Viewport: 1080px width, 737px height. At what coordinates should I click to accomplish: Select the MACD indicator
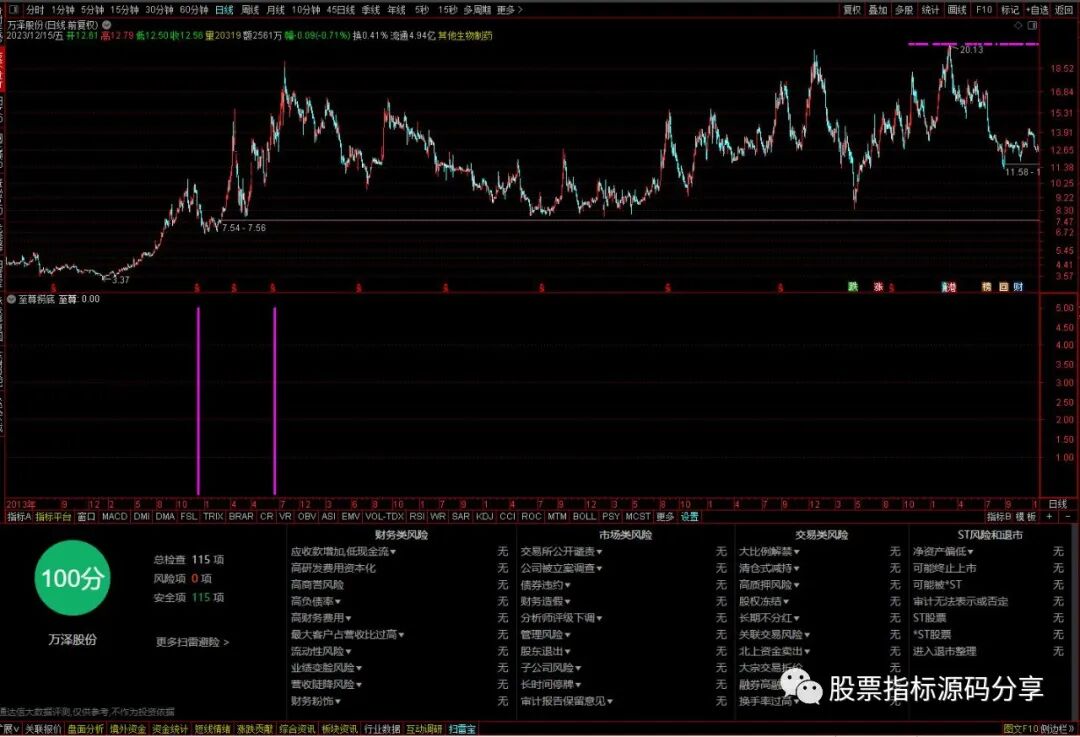114,516
